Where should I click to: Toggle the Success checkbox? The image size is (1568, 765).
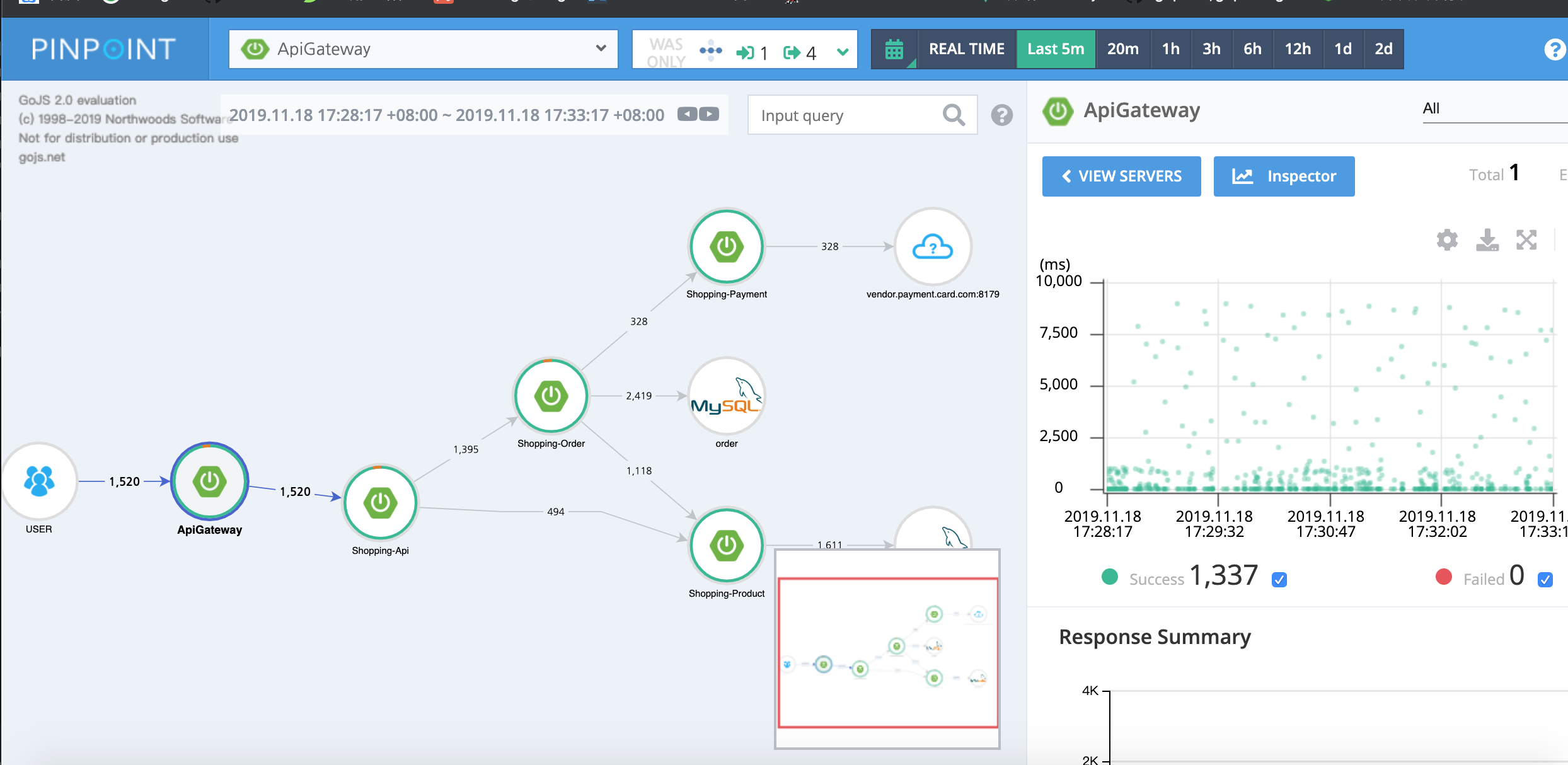pyautogui.click(x=1279, y=579)
